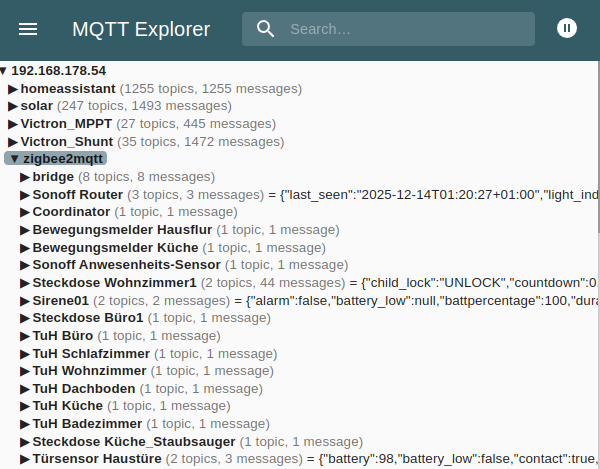Click the search magnifier icon
This screenshot has height=469, width=600.
tap(265, 29)
